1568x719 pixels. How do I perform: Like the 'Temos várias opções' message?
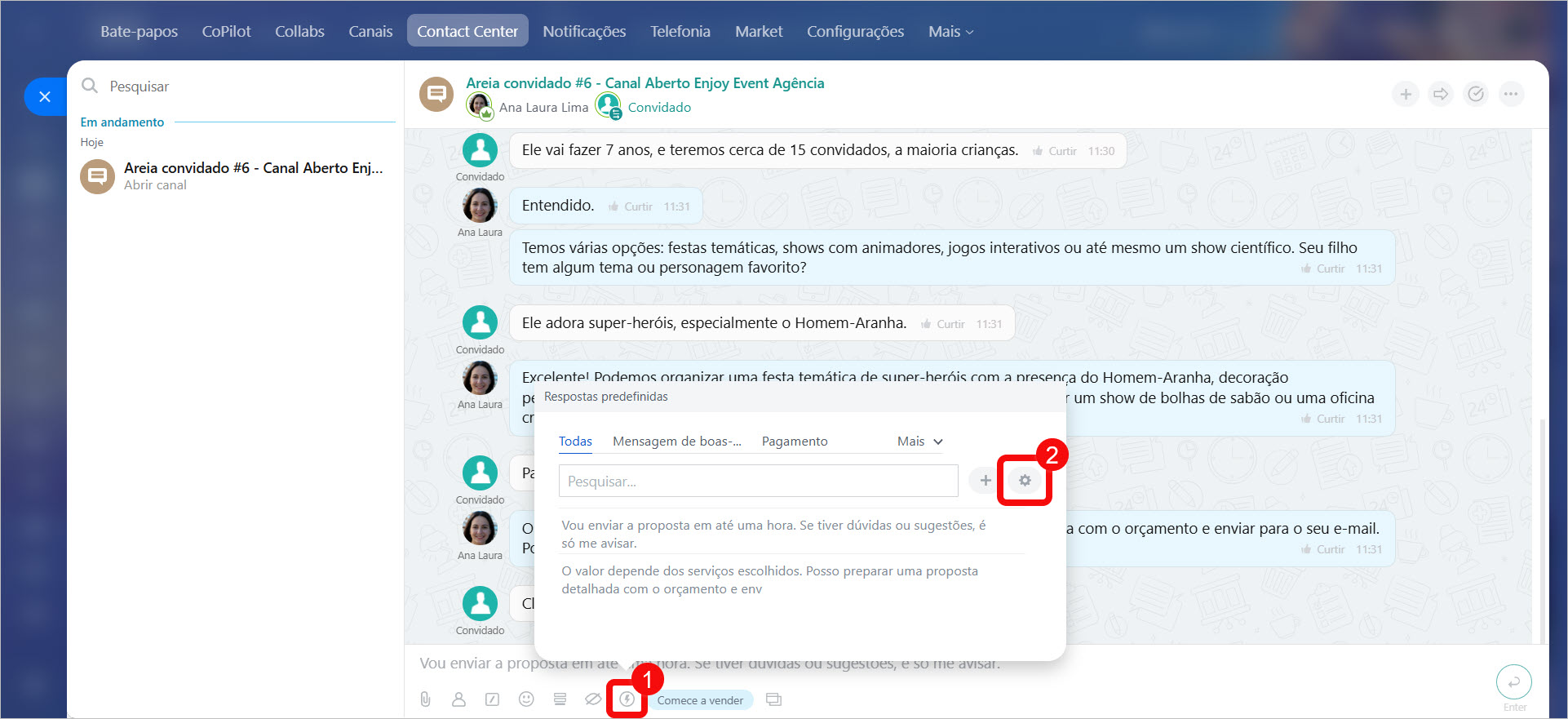click(x=1322, y=269)
